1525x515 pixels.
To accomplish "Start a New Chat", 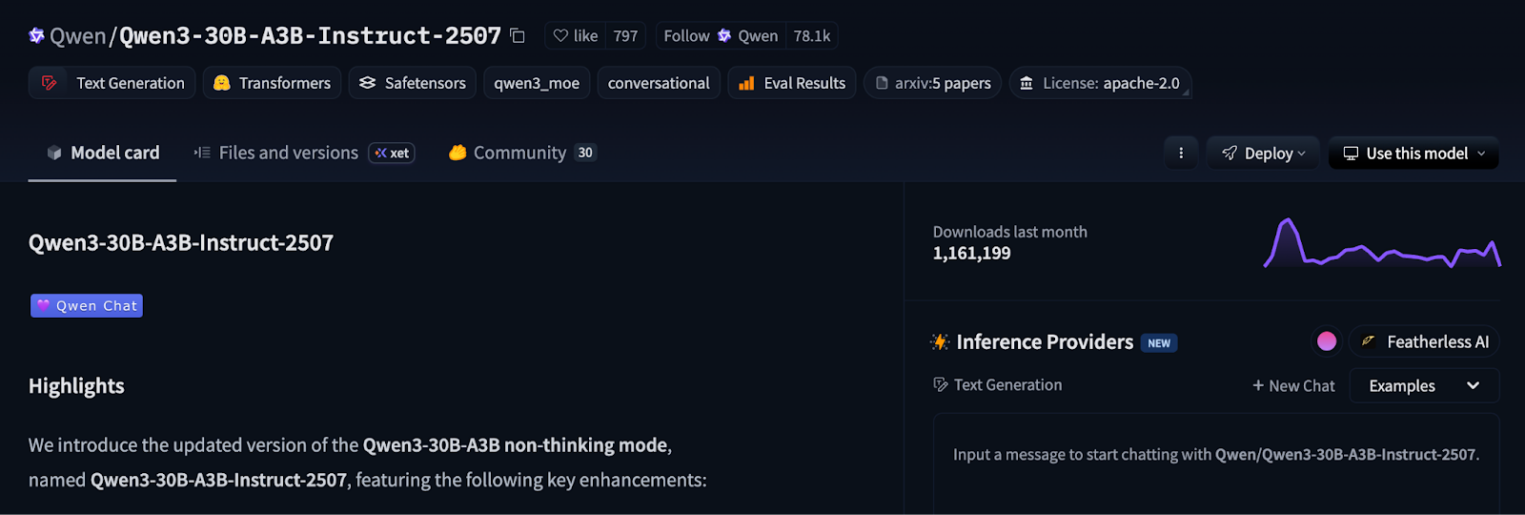I will coord(1293,386).
